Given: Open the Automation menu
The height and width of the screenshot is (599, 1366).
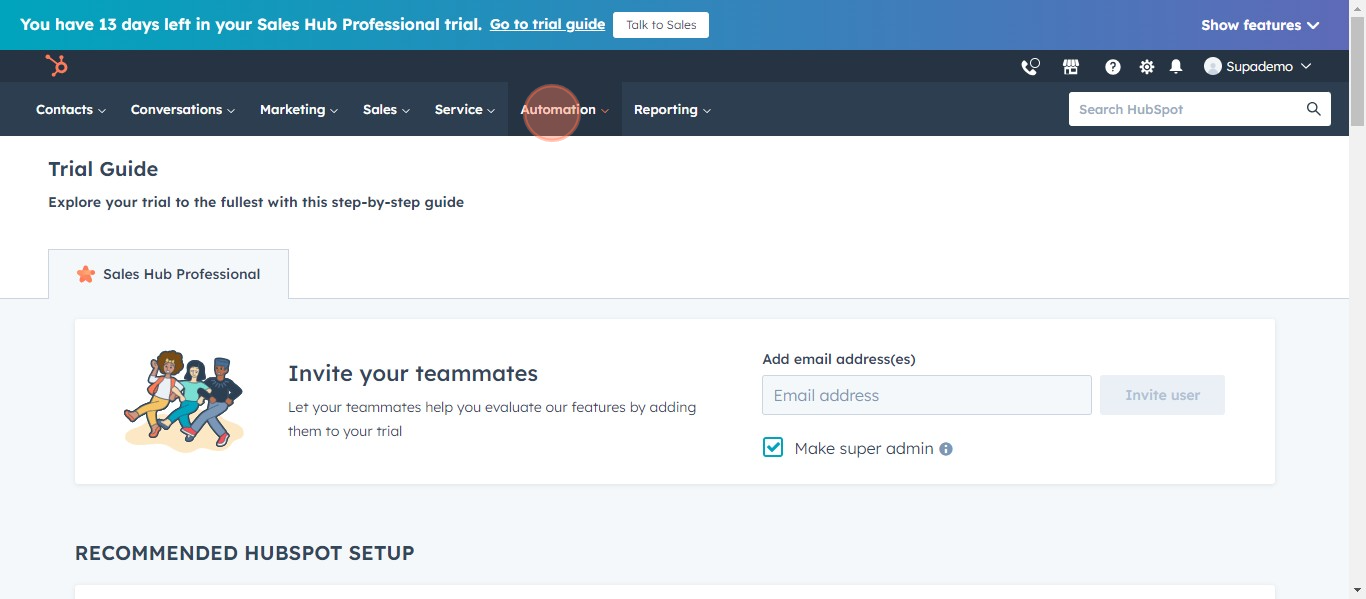Looking at the screenshot, I should pos(565,110).
